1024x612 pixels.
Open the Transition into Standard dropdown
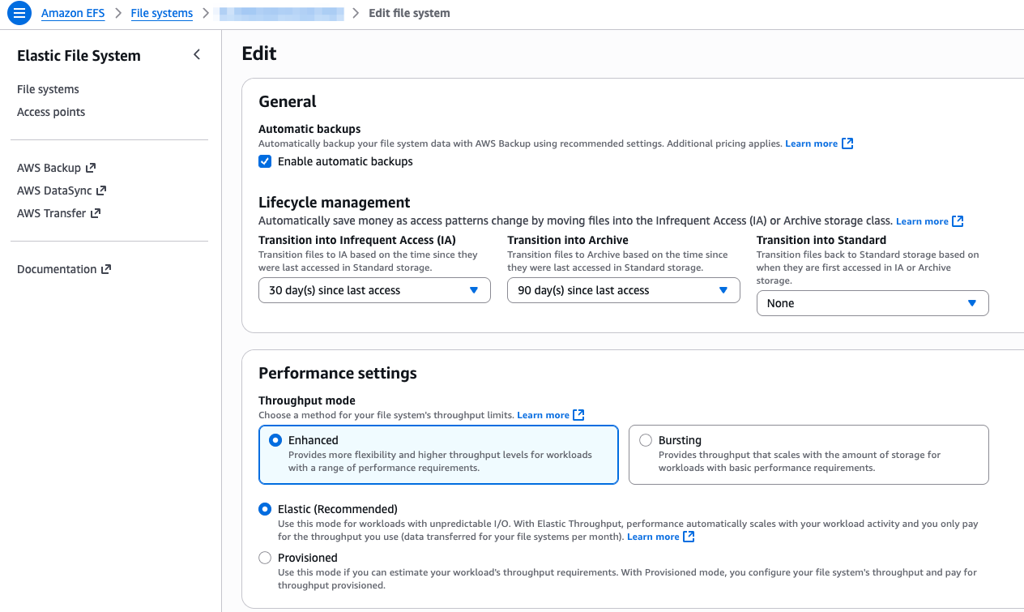(872, 303)
